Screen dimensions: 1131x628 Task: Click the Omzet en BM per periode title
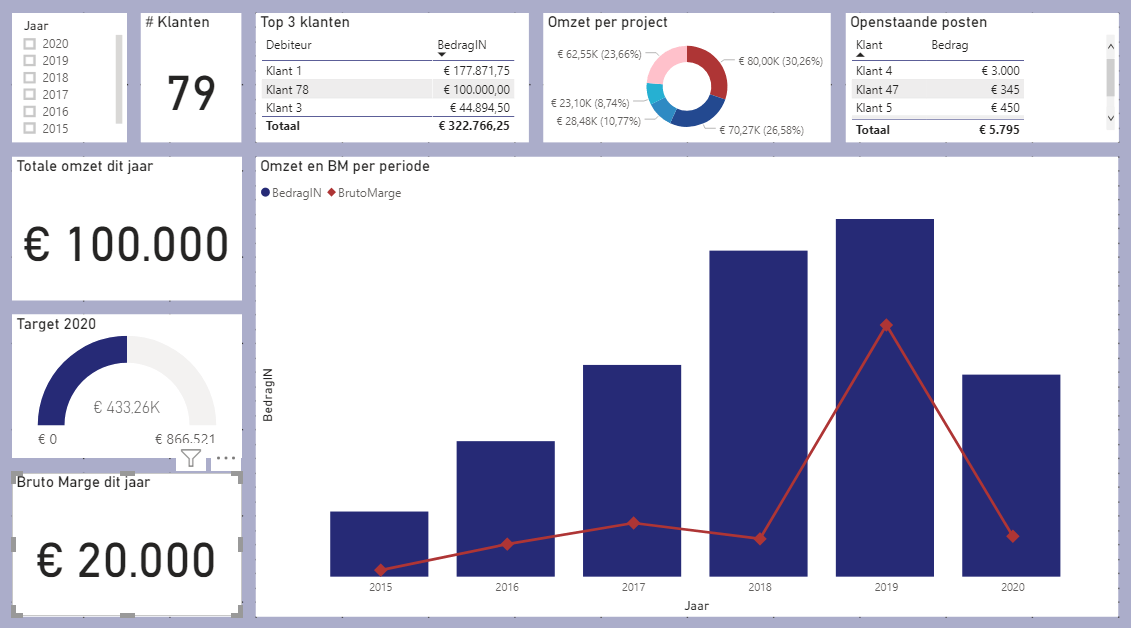coord(345,166)
